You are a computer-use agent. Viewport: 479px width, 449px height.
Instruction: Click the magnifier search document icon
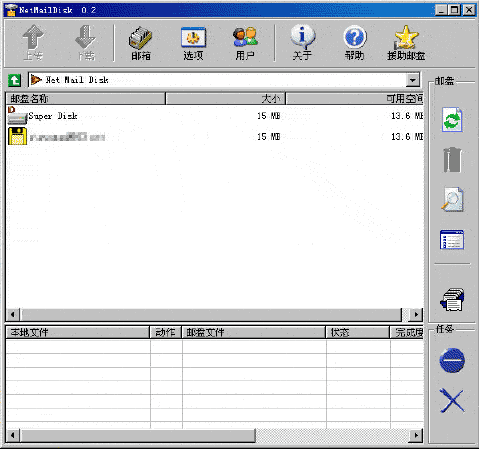pyautogui.click(x=452, y=199)
